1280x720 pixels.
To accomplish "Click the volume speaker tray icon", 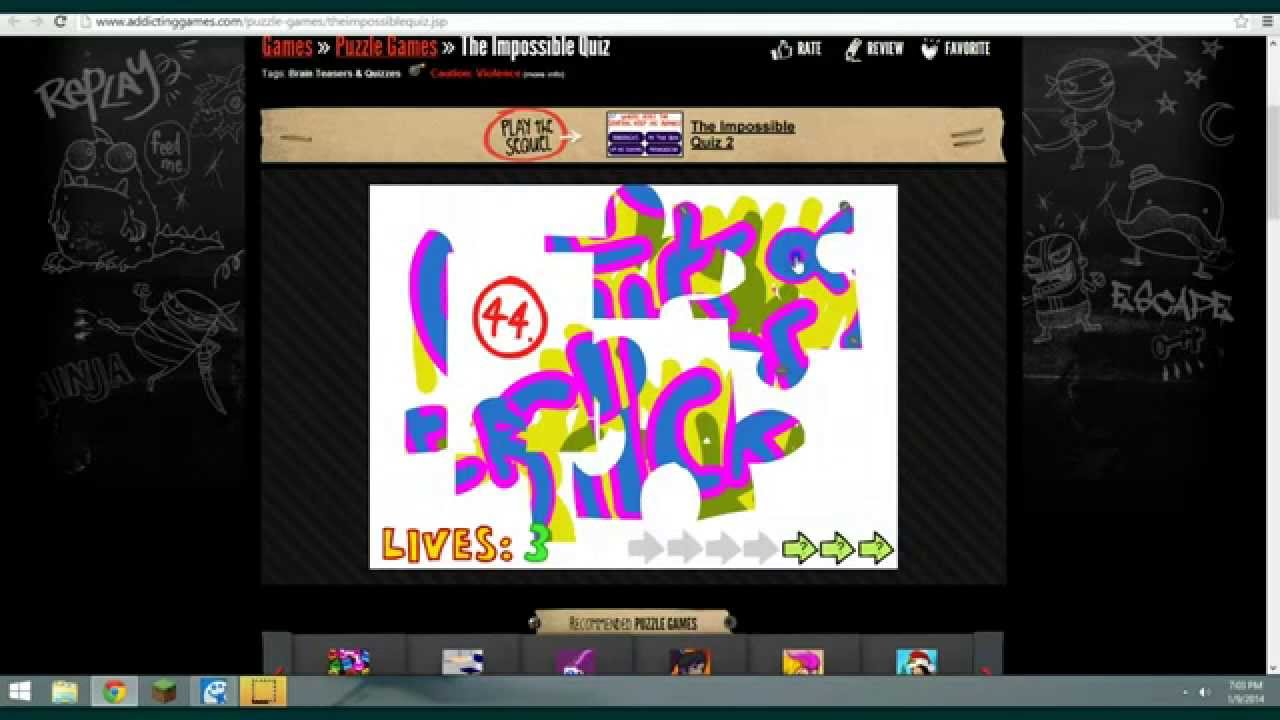I will [x=1205, y=692].
